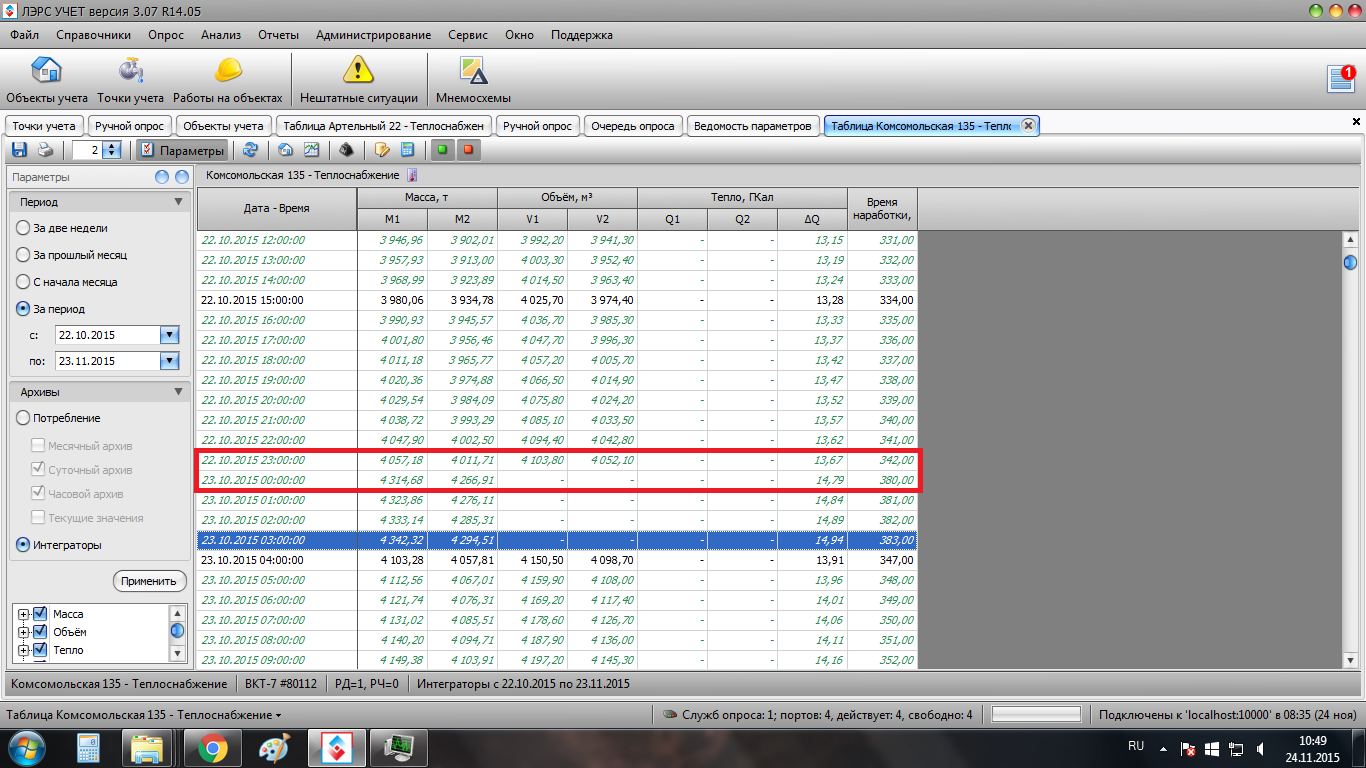Click the black weight icon in toolbar
This screenshot has width=1366, height=768.
[347, 150]
